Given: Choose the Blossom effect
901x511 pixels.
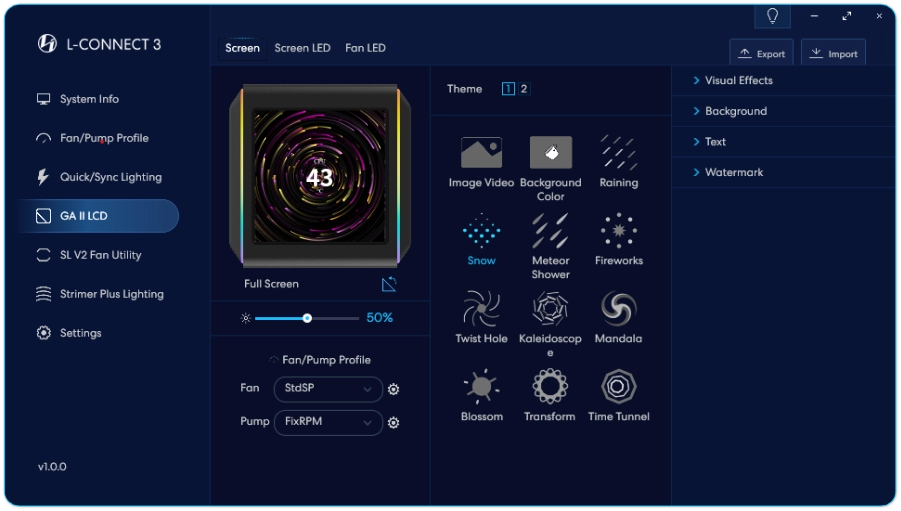Looking at the screenshot, I should 481,386.
